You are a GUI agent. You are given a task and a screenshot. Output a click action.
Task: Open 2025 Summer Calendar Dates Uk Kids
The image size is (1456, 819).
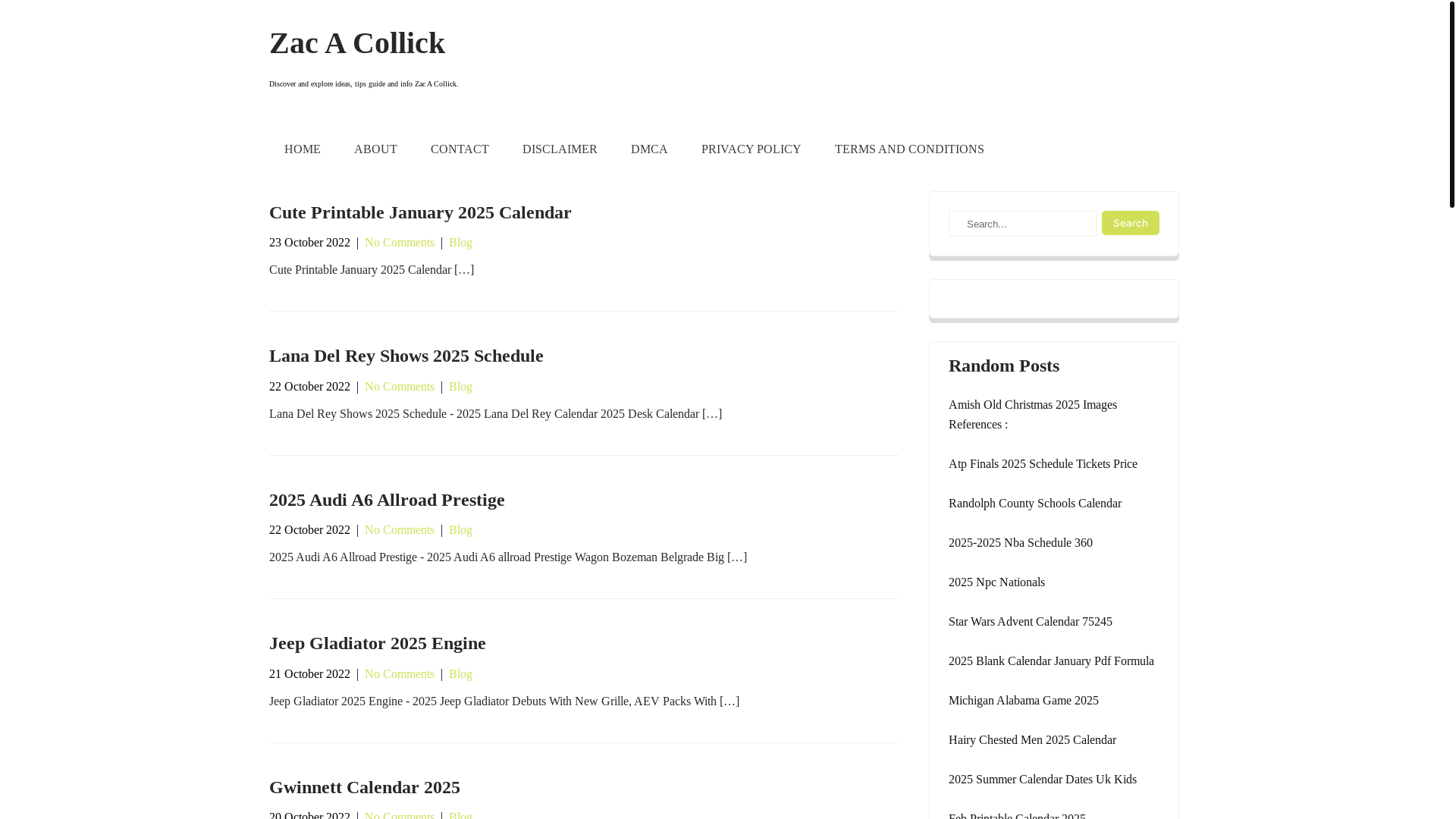1043,780
